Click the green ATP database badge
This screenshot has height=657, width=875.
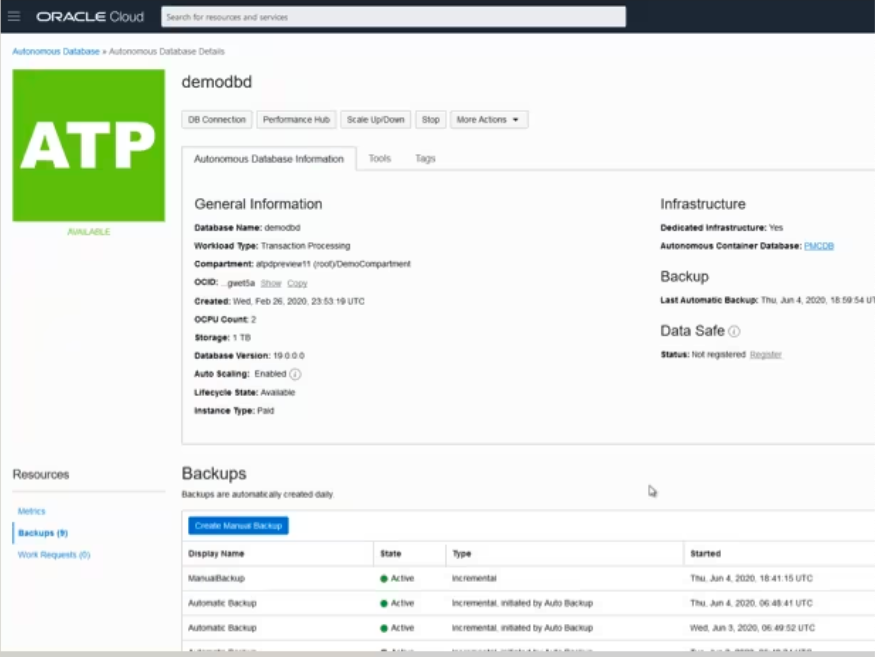click(x=88, y=145)
